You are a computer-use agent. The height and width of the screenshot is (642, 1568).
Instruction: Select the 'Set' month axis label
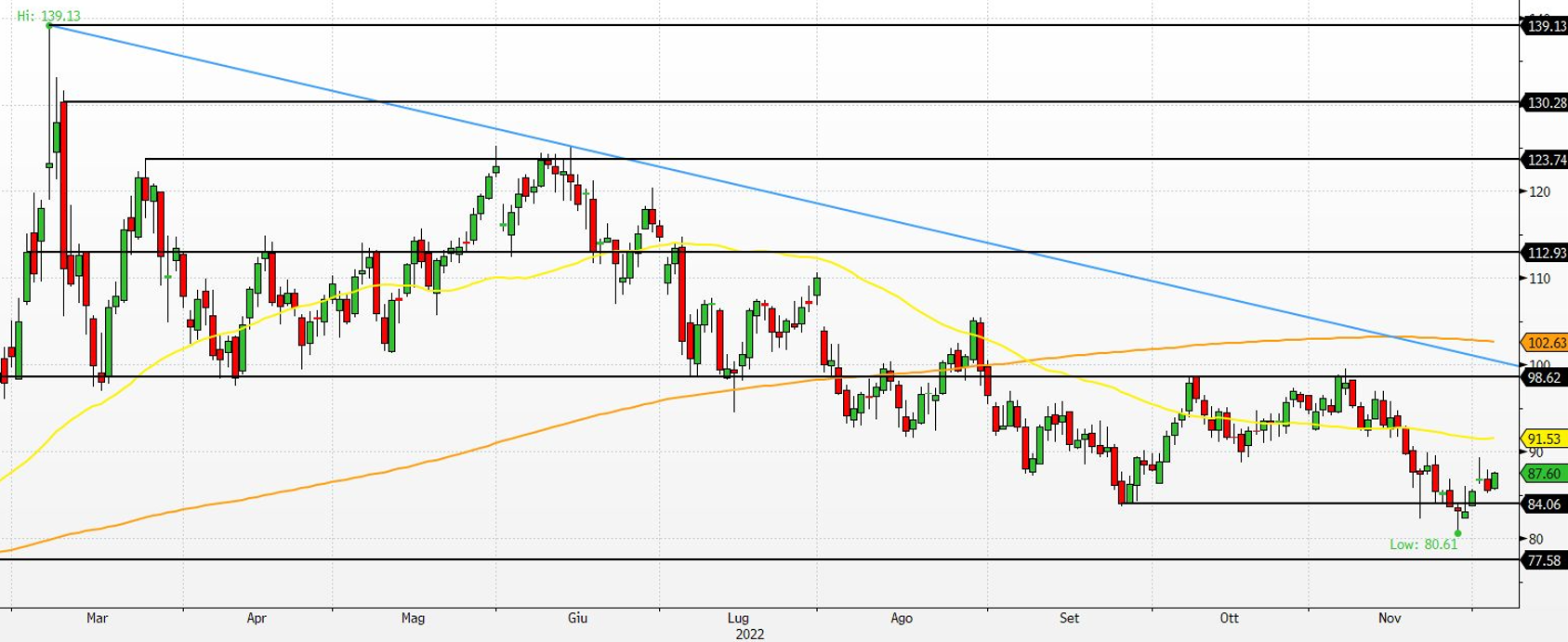[x=1070, y=618]
